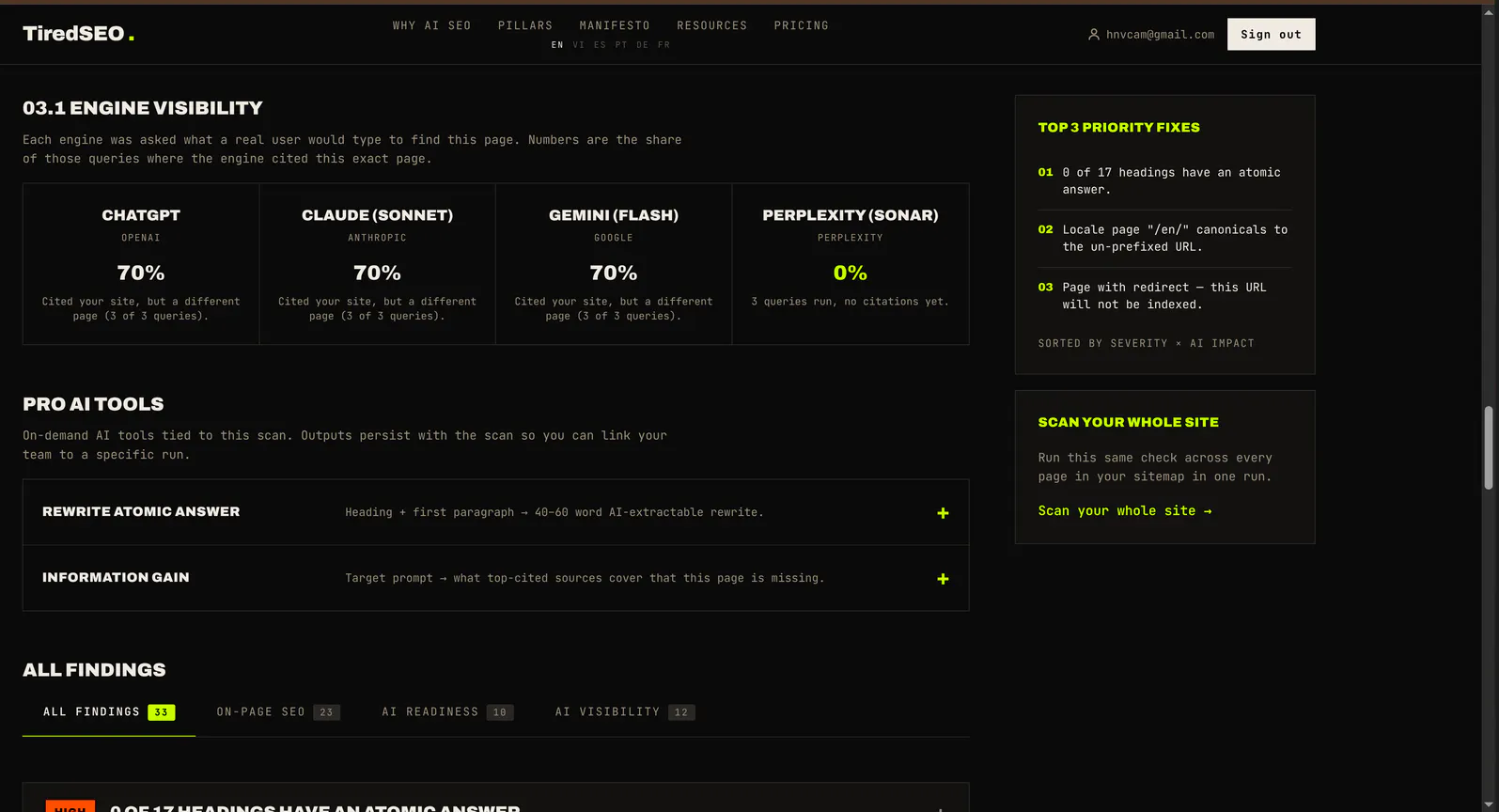The width and height of the screenshot is (1499, 812).
Task: Expand Information Gain with plus icon
Action: pos(943,579)
